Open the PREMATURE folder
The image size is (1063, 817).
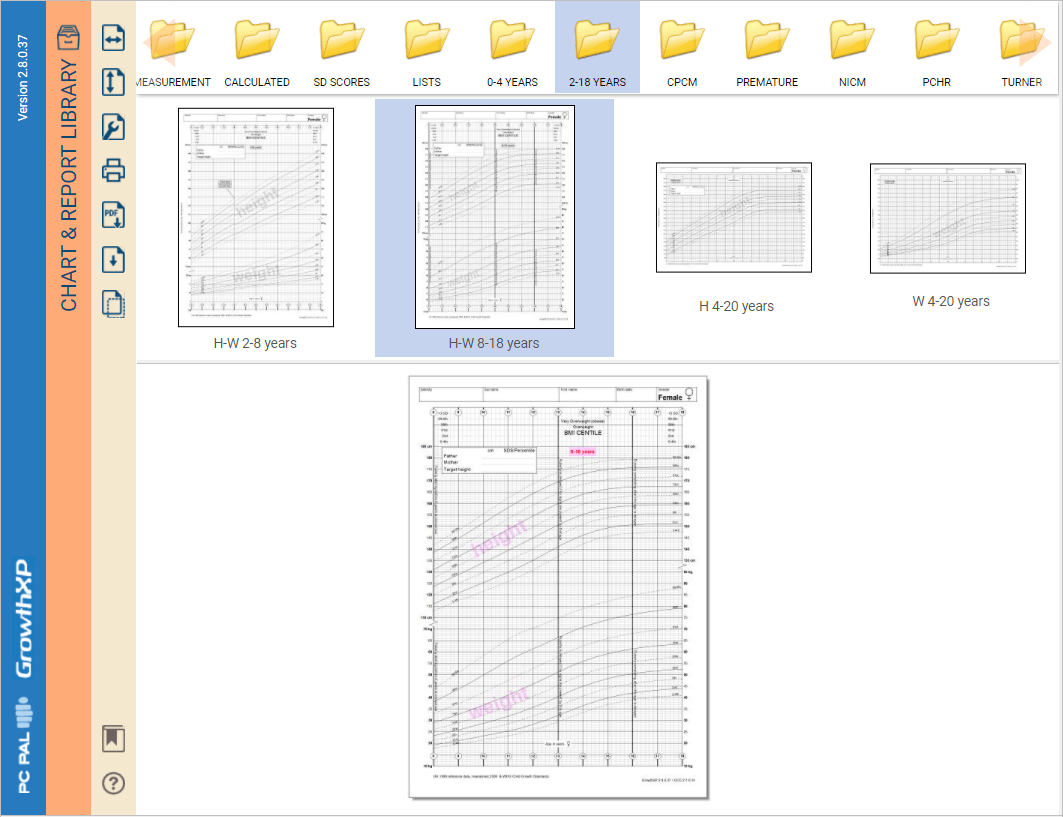tap(767, 53)
